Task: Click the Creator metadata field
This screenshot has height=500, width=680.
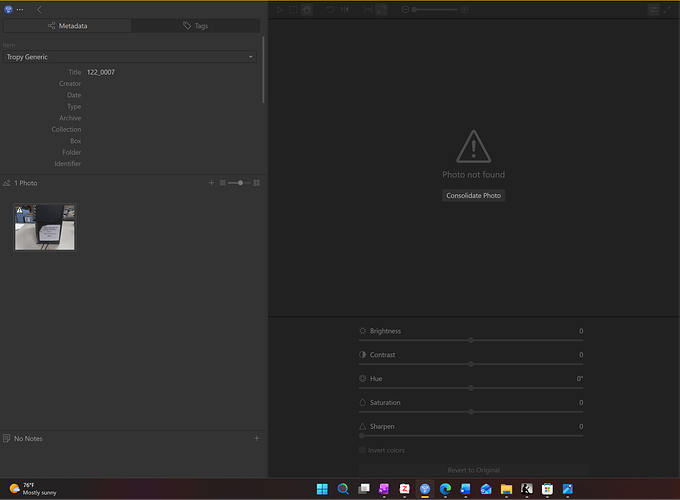Action: (171, 84)
